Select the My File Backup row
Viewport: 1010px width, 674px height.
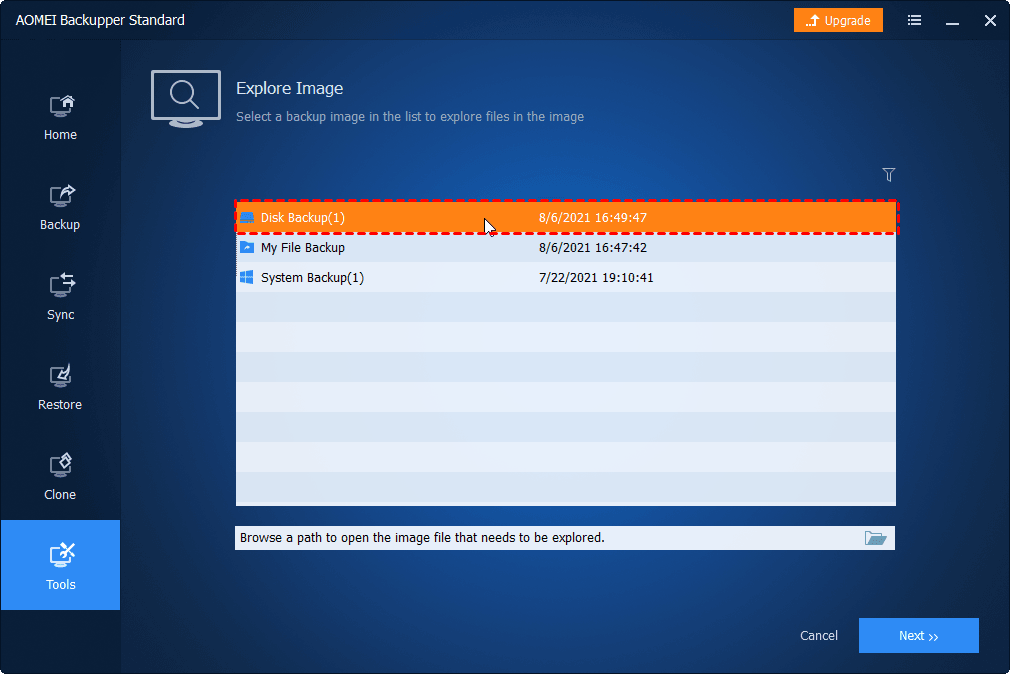[x=566, y=247]
